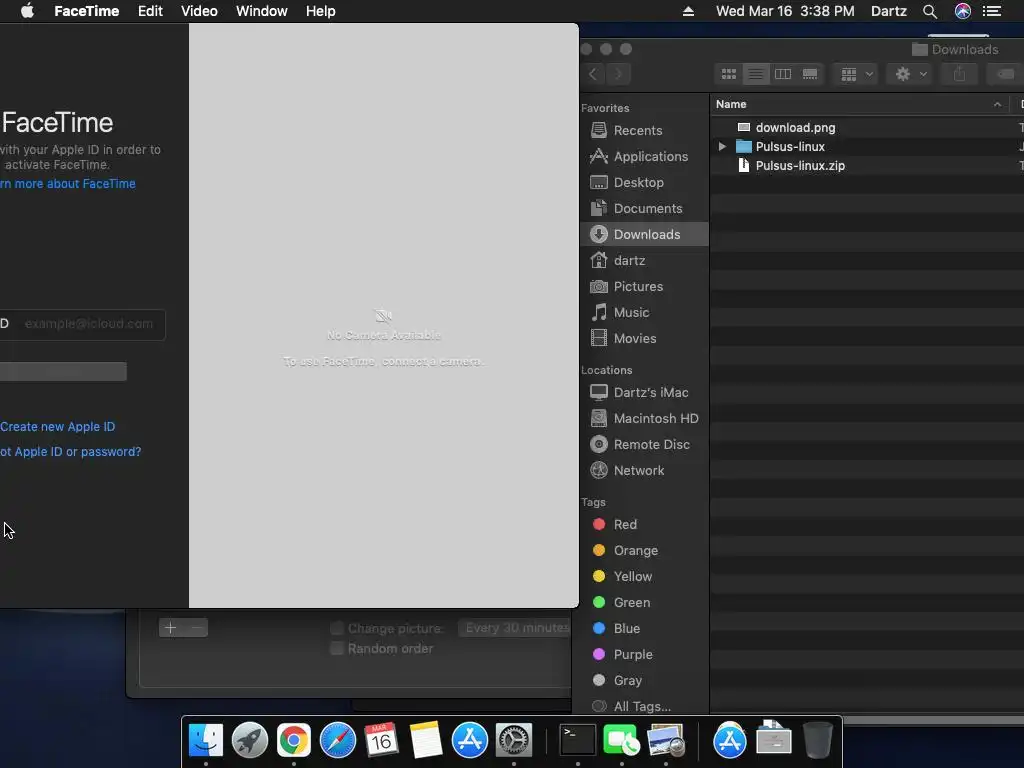Open the Window menu

click(x=261, y=11)
